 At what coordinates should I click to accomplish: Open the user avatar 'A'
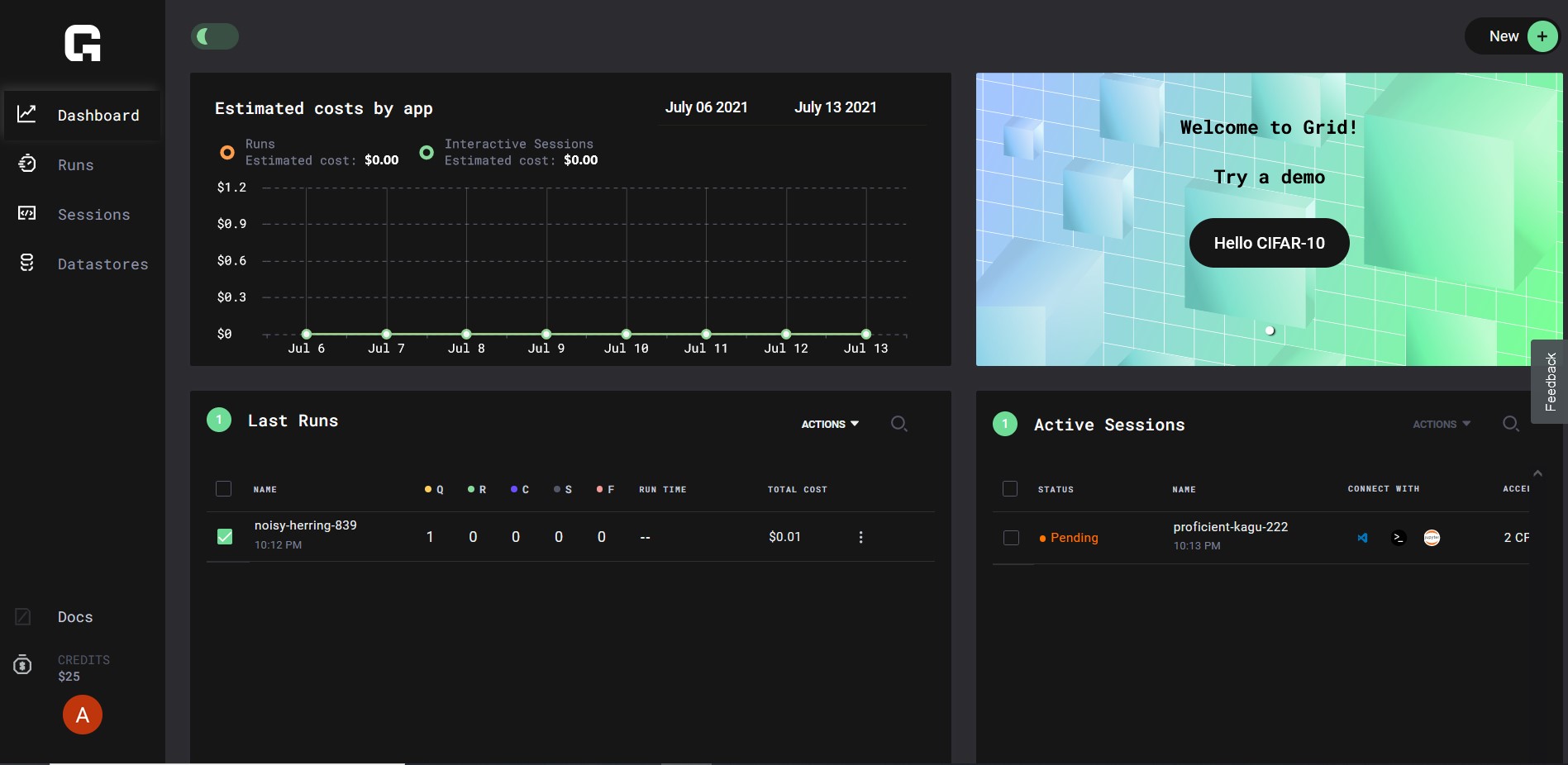pyautogui.click(x=83, y=715)
